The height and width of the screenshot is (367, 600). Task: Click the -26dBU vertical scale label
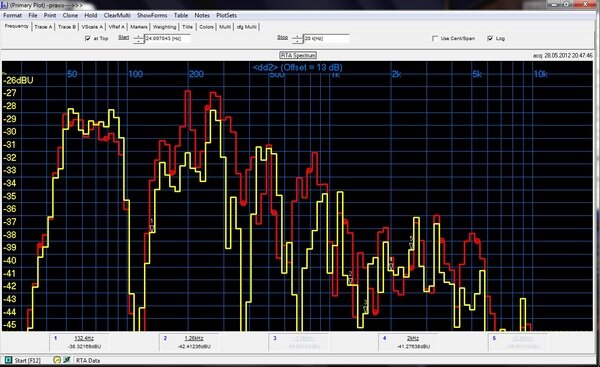[x=18, y=80]
